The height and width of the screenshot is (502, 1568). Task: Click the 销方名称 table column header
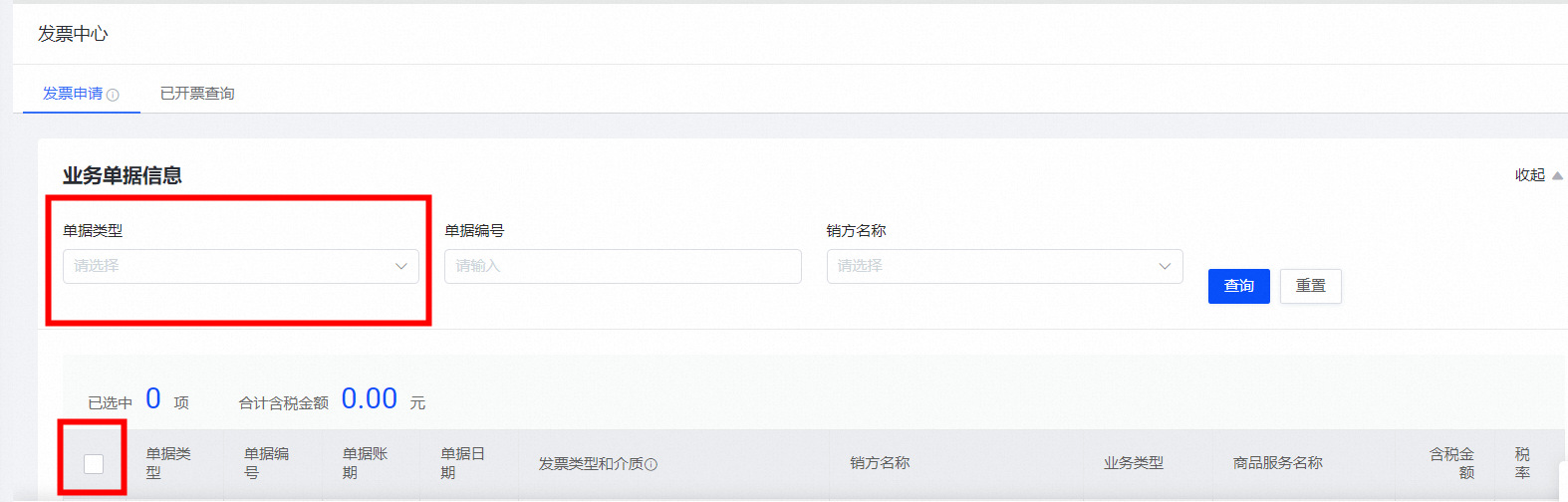(x=880, y=463)
